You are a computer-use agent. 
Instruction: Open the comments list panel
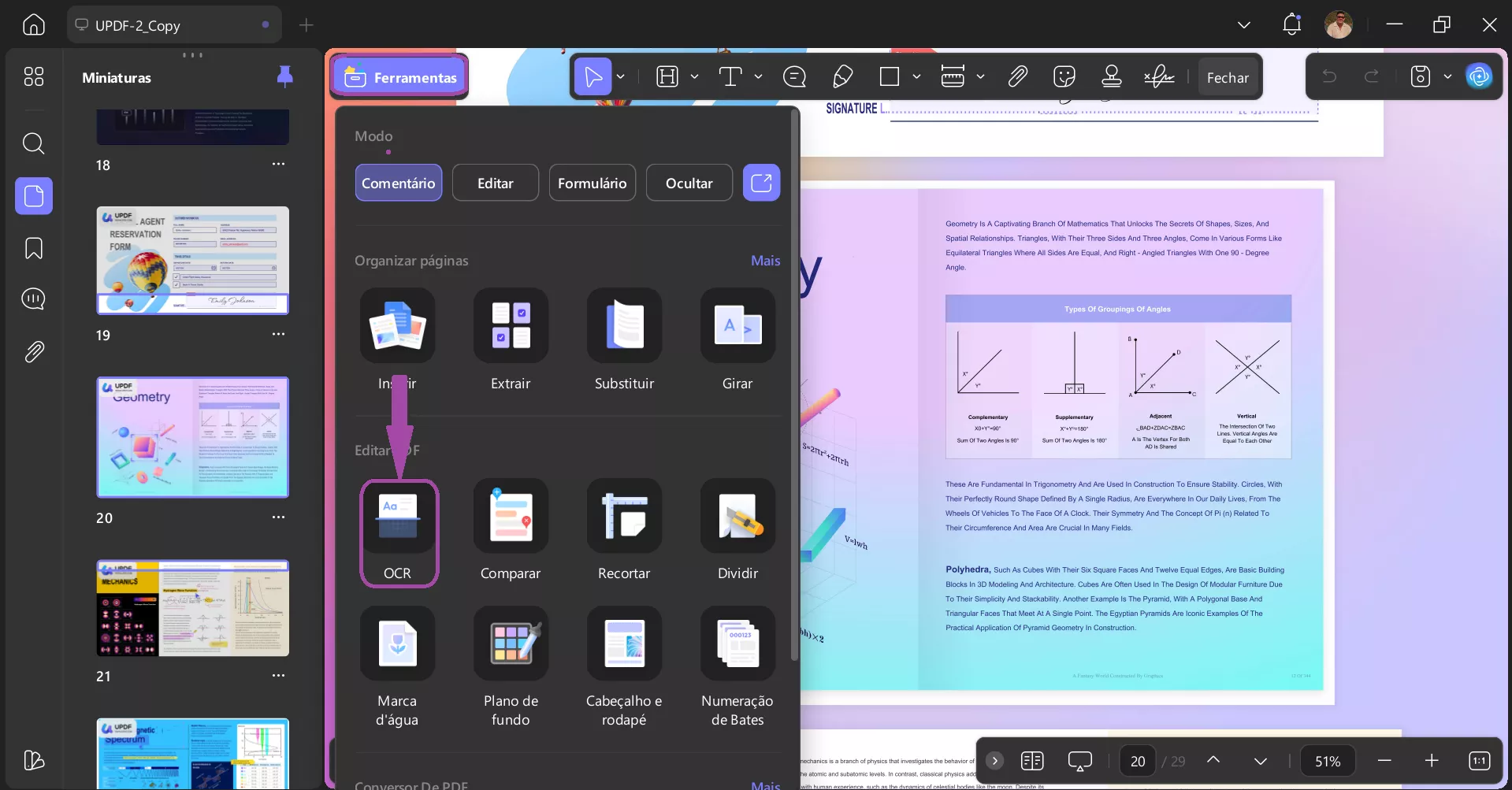pos(34,299)
